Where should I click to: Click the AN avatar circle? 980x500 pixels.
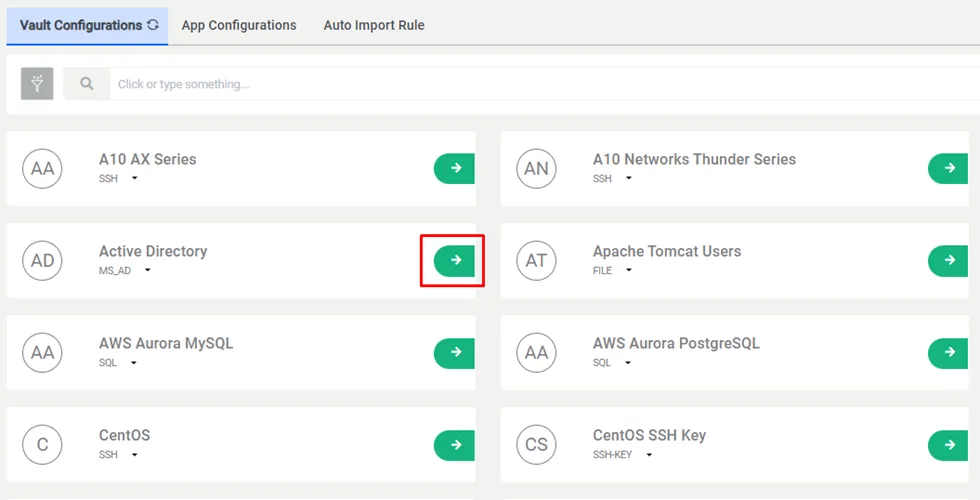[536, 168]
